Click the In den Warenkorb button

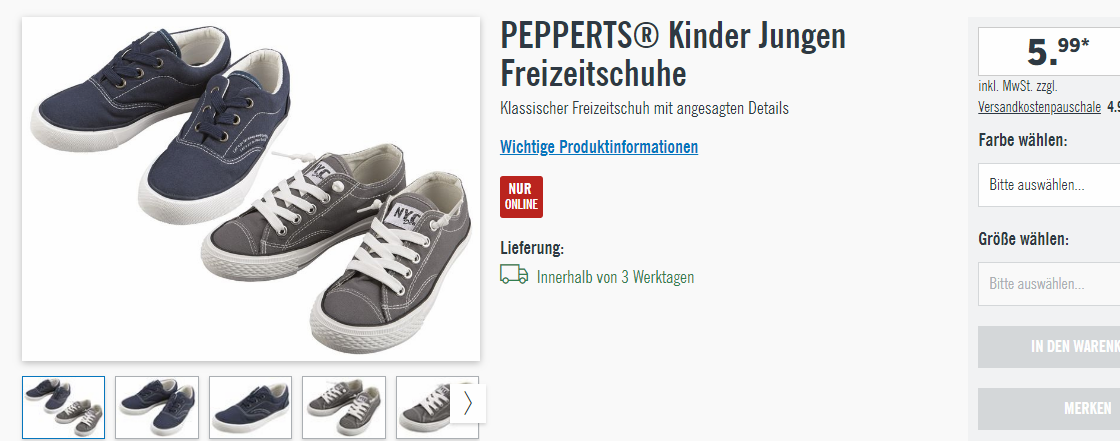[1049, 347]
